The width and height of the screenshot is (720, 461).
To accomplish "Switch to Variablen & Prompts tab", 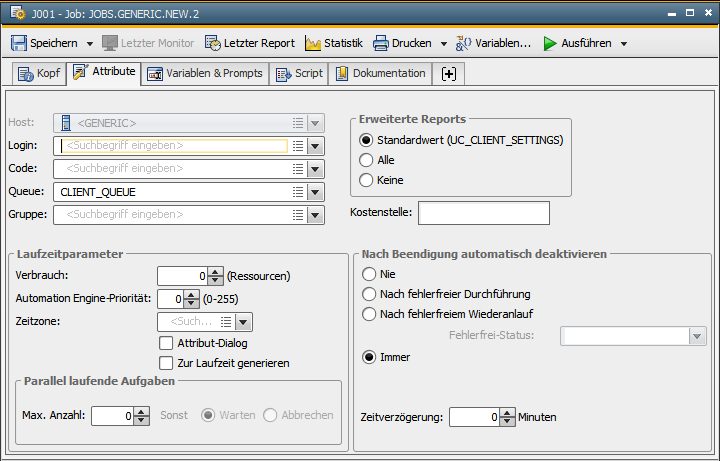I will coord(205,74).
